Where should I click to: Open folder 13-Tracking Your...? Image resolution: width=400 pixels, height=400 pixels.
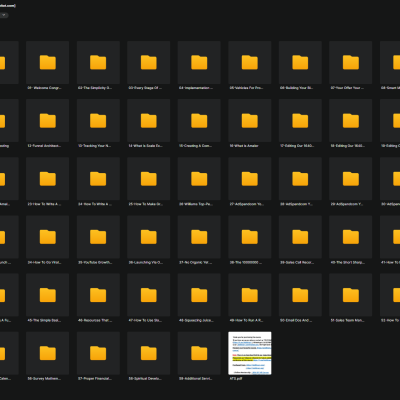point(98,121)
